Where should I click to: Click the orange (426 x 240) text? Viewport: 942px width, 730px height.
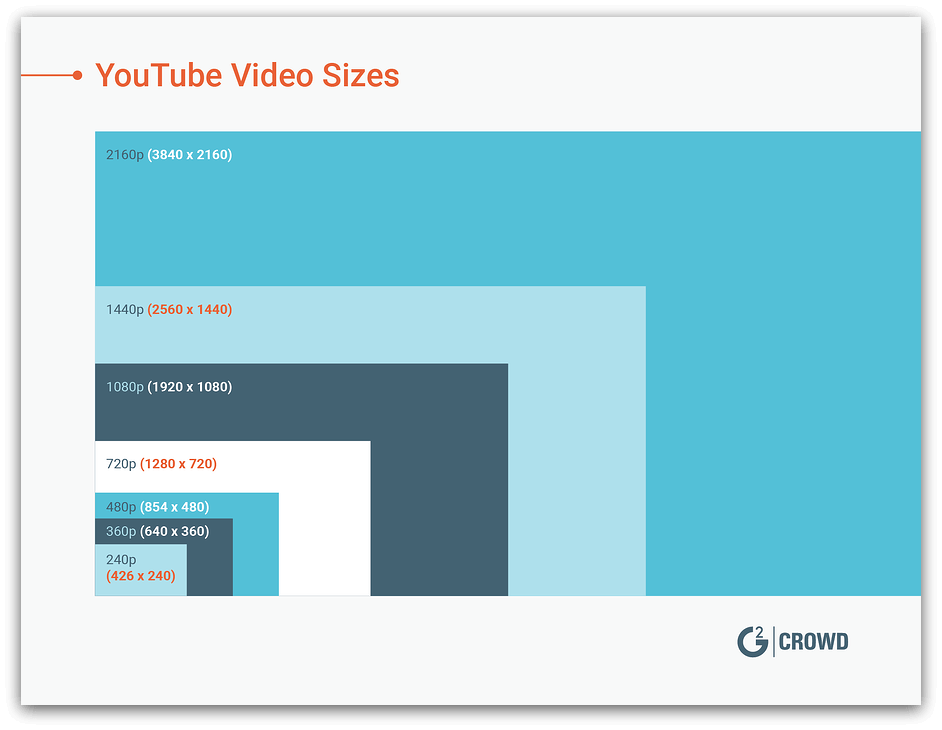(x=140, y=576)
